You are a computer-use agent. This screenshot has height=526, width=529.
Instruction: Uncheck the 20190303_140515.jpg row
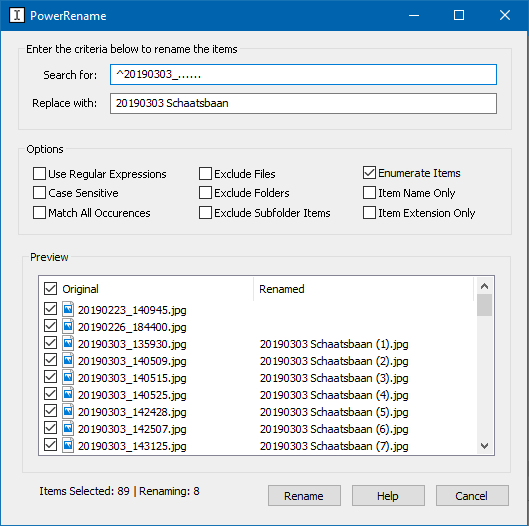(x=50, y=377)
